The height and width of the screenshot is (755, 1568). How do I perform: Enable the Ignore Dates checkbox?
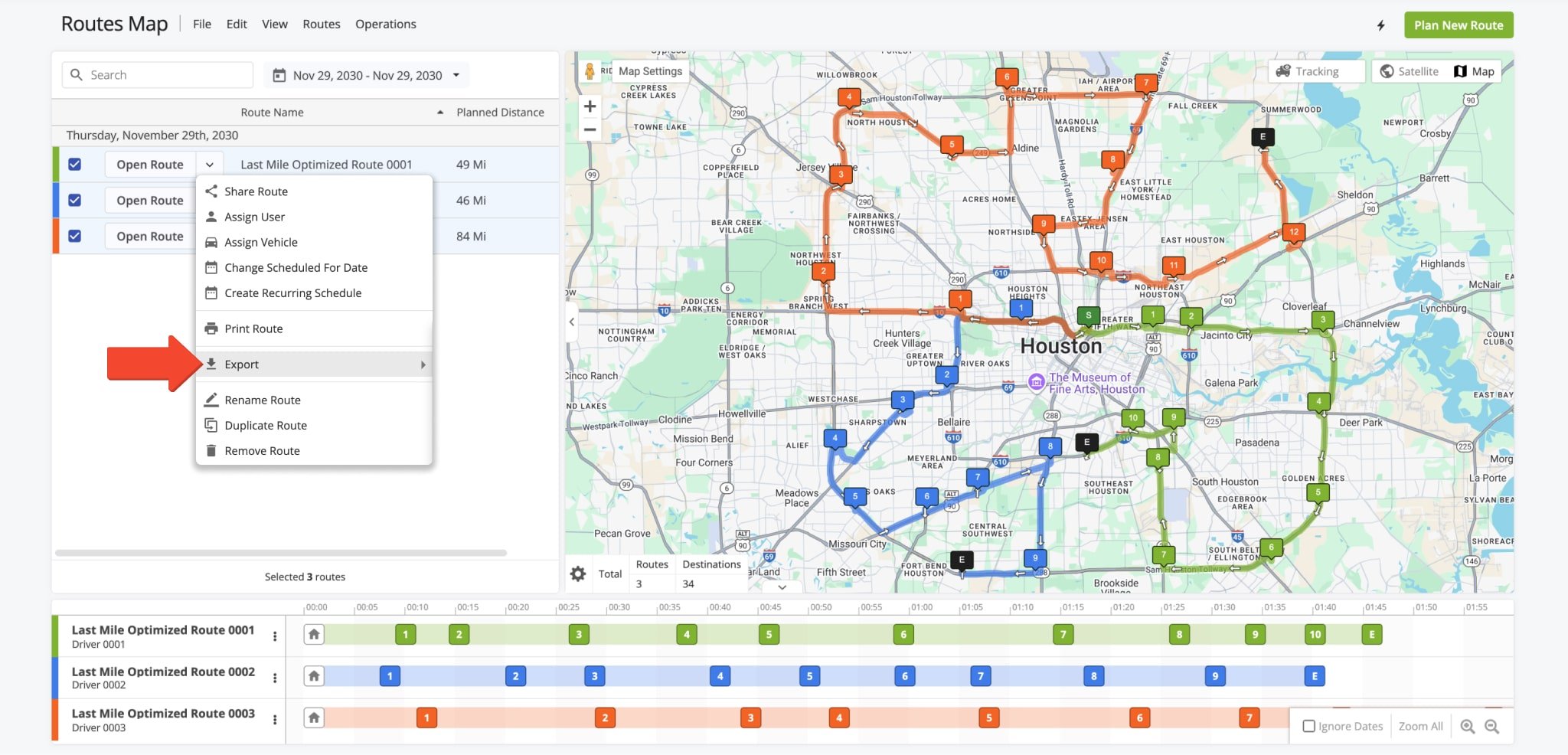coord(1309,726)
